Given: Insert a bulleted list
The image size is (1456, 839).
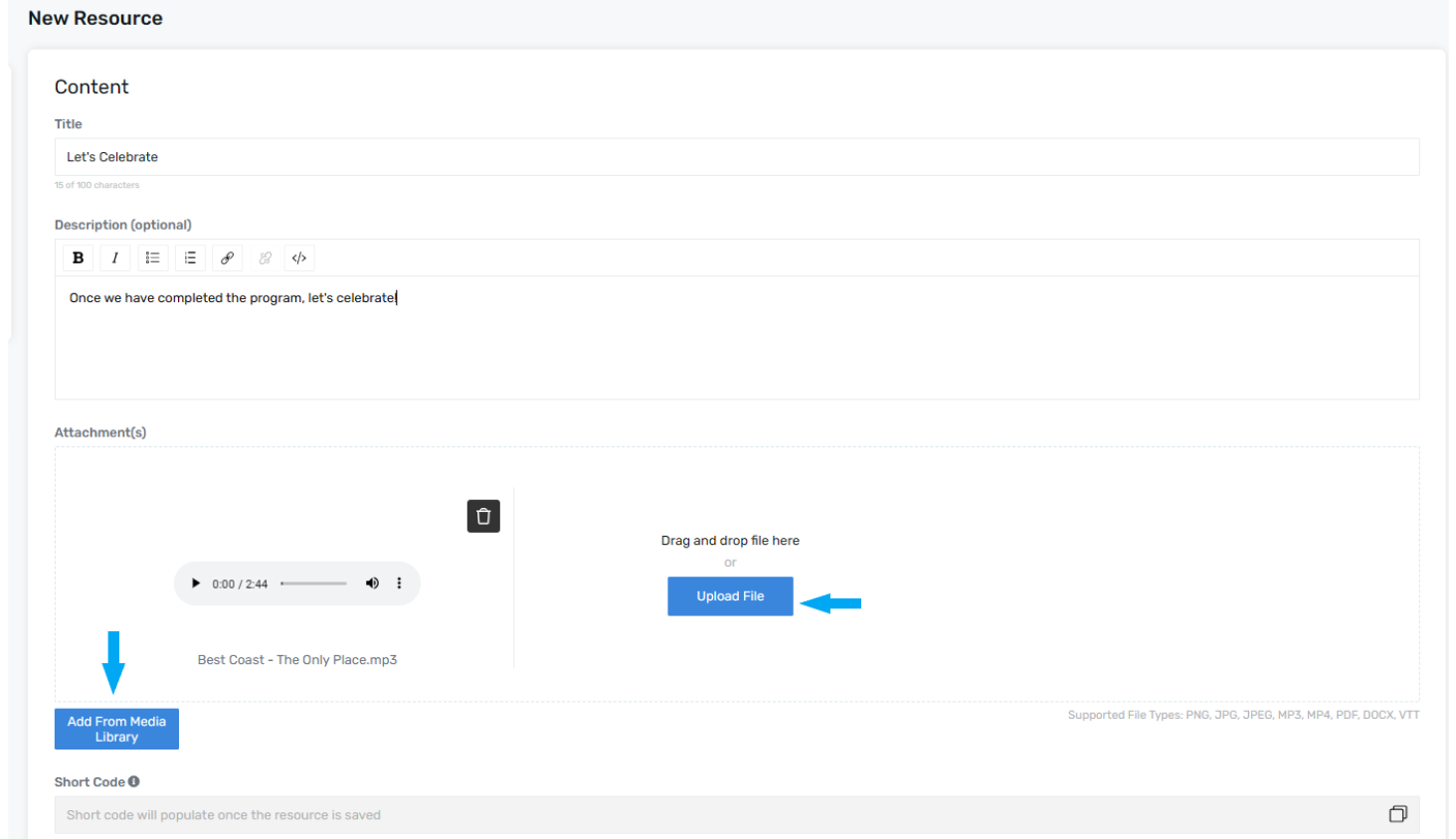Looking at the screenshot, I should click(x=152, y=257).
